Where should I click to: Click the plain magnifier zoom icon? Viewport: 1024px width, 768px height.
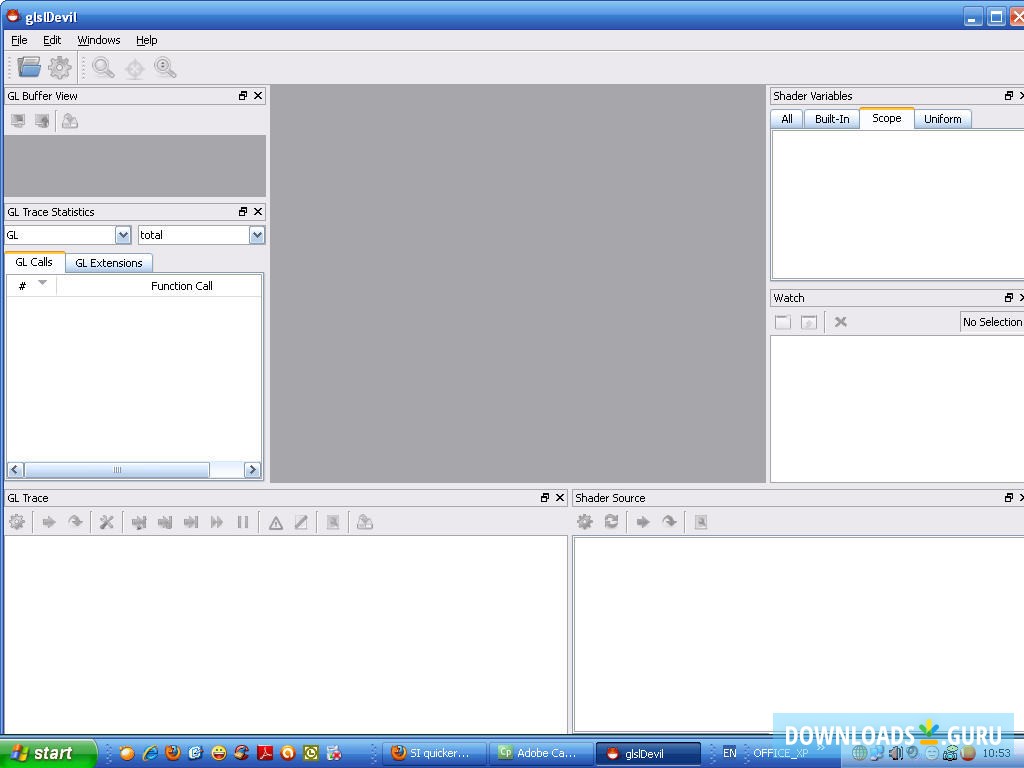point(103,67)
